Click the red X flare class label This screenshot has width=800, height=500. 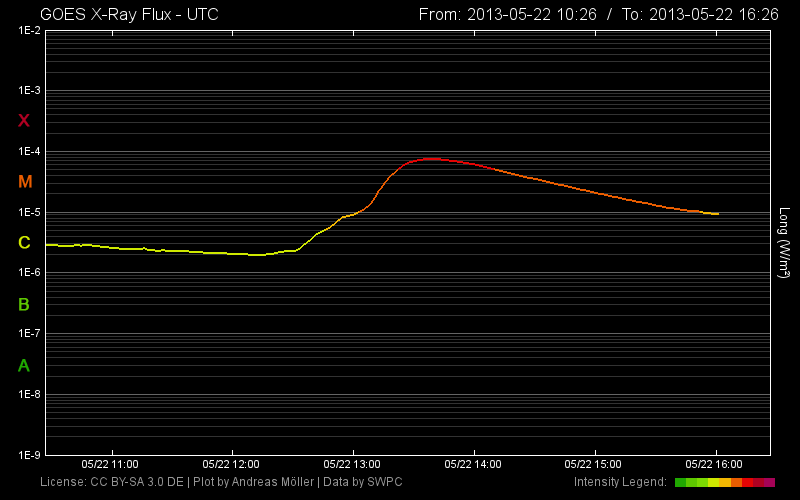(x=25, y=121)
